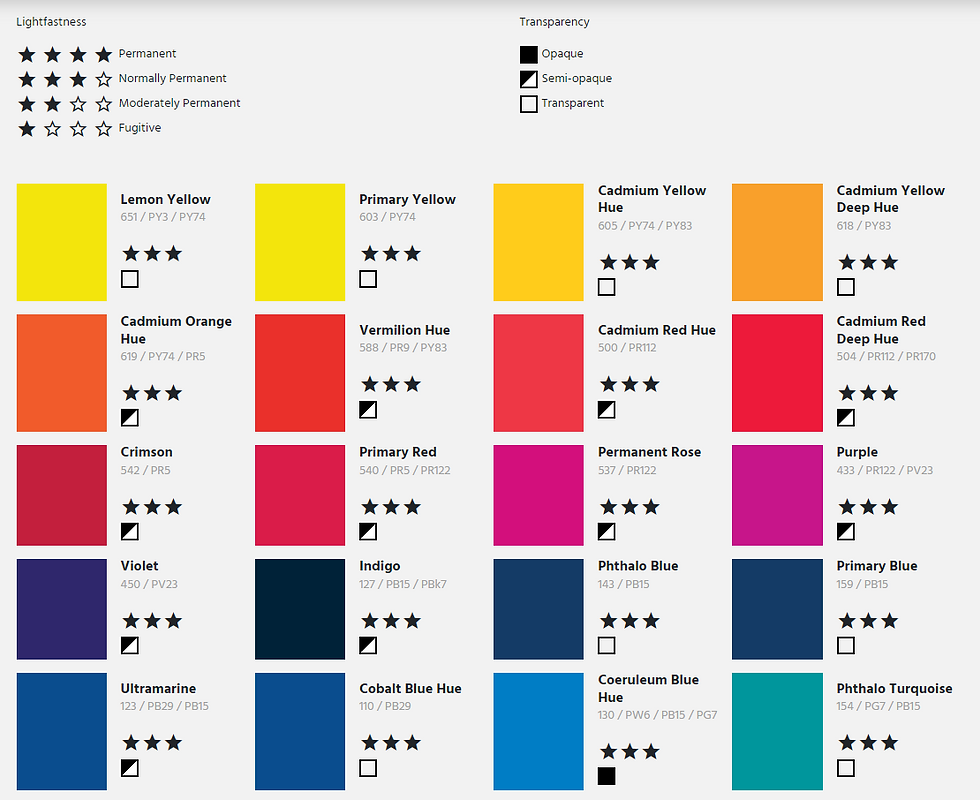Image resolution: width=980 pixels, height=800 pixels.
Task: Click the '154 / PG7 / PB15' code
Action: (879, 706)
